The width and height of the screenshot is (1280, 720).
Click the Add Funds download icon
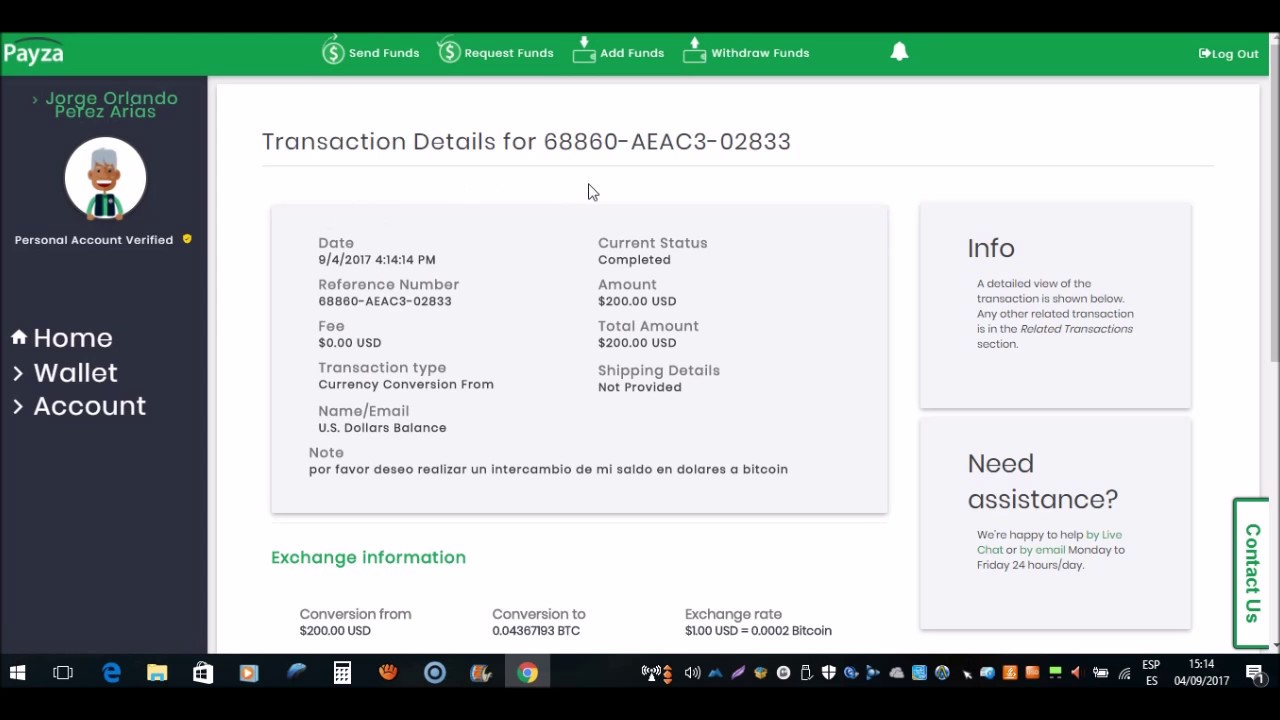click(584, 51)
